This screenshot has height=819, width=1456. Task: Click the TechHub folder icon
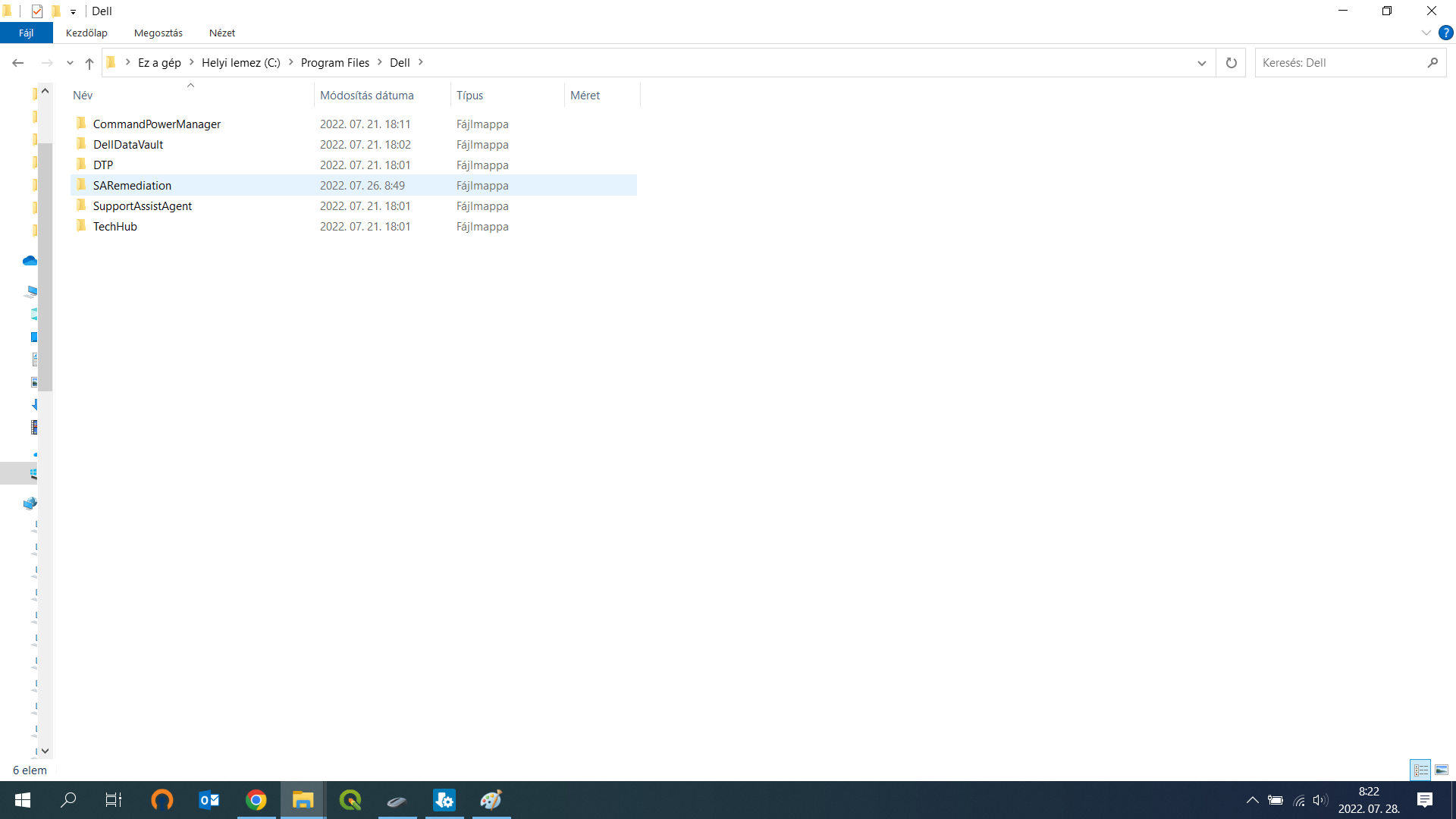[x=81, y=226]
